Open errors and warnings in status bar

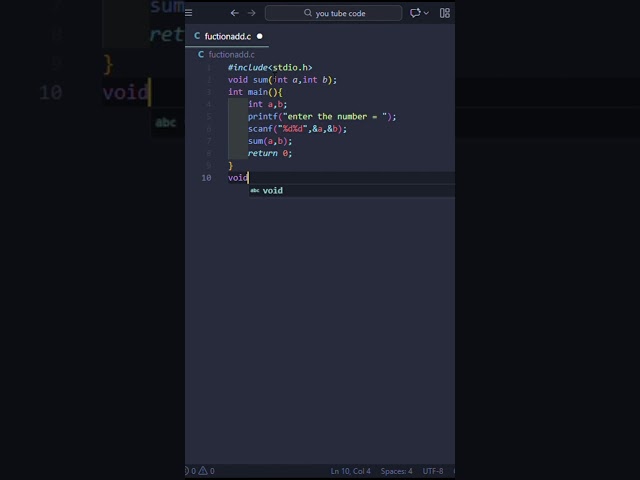click(x=201, y=471)
